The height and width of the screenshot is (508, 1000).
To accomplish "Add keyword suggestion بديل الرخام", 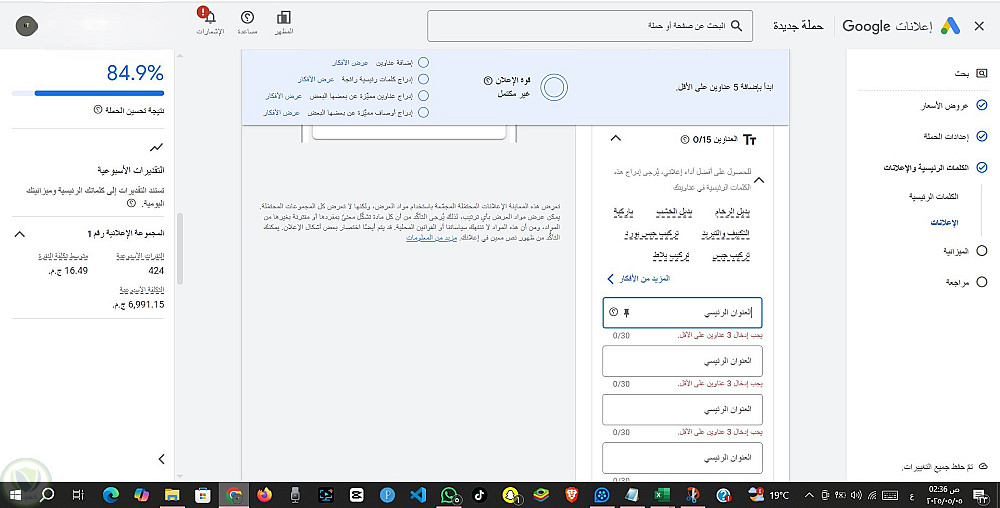I will 732,212.
